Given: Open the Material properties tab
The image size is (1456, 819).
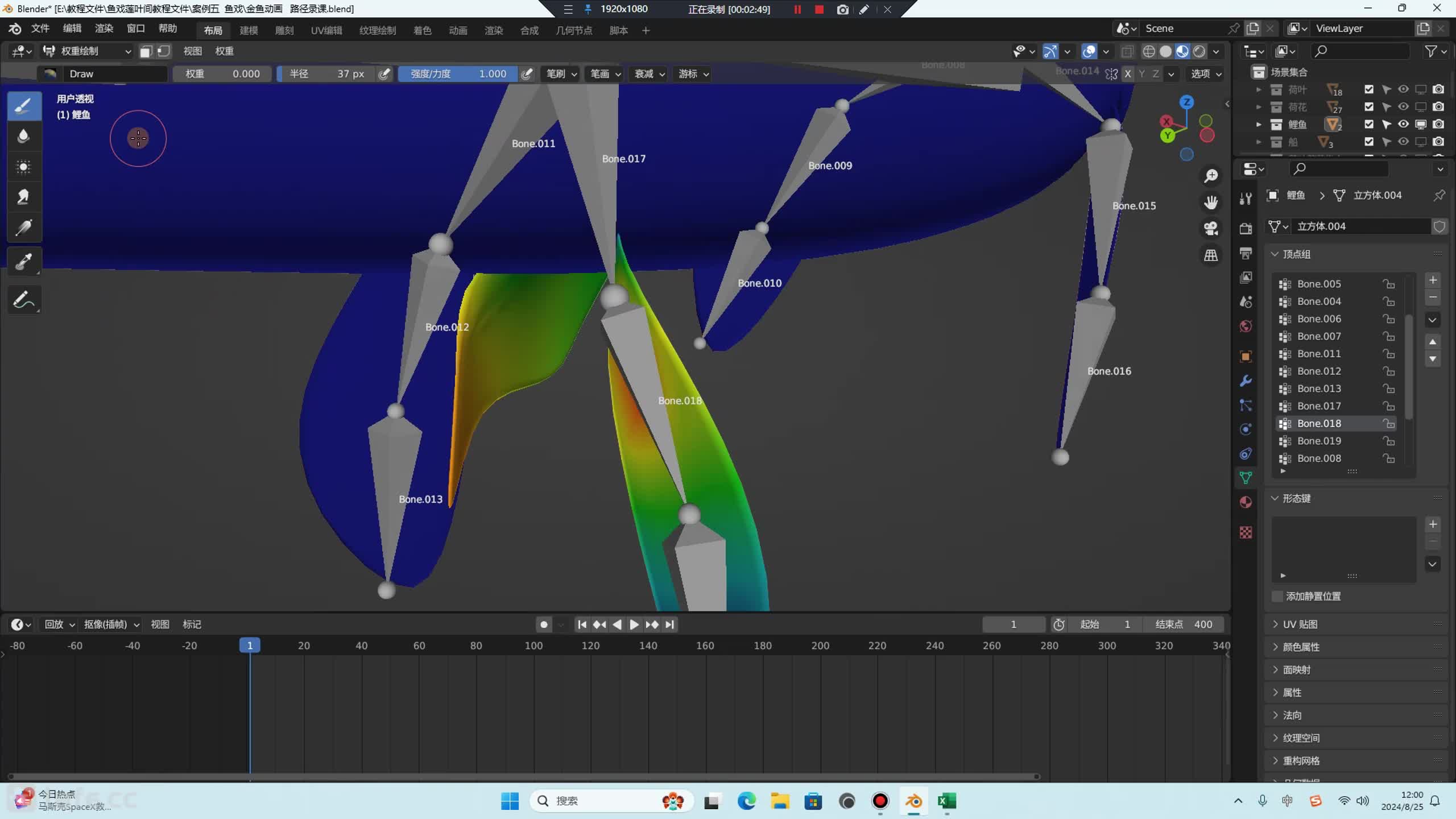Looking at the screenshot, I should coord(1246,502).
